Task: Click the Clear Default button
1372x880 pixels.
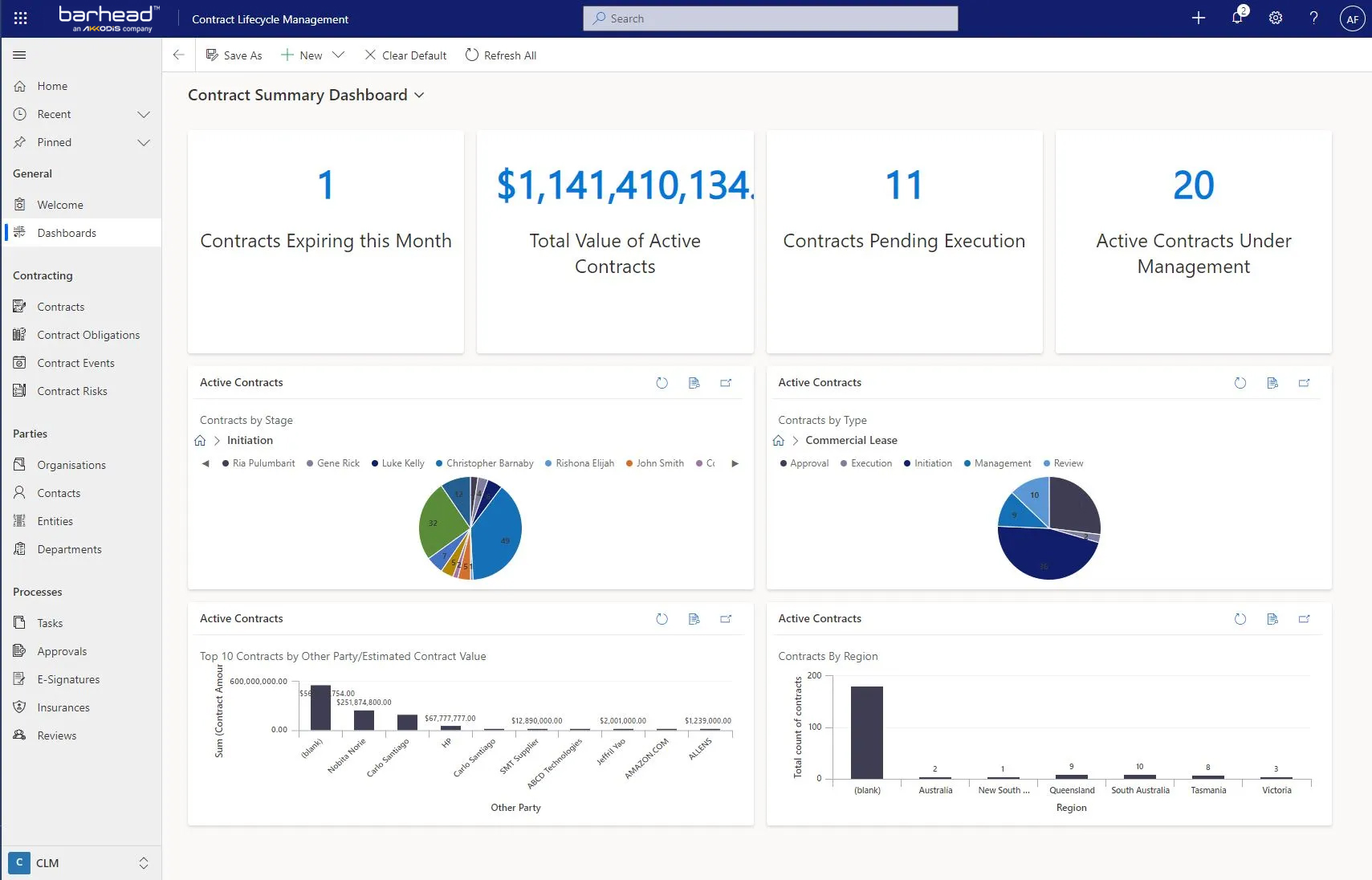Action: pyautogui.click(x=405, y=55)
